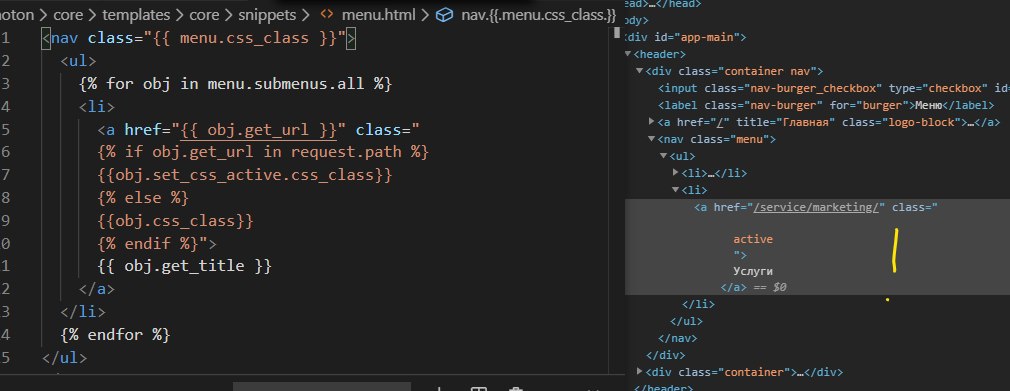This screenshot has height=391, width=1010.
Task: Click the {% endif %}"> line
Action: click(157, 243)
